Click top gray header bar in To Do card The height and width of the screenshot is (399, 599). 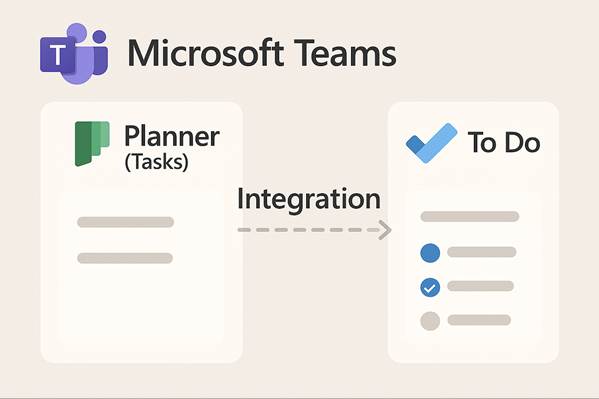coord(470,216)
